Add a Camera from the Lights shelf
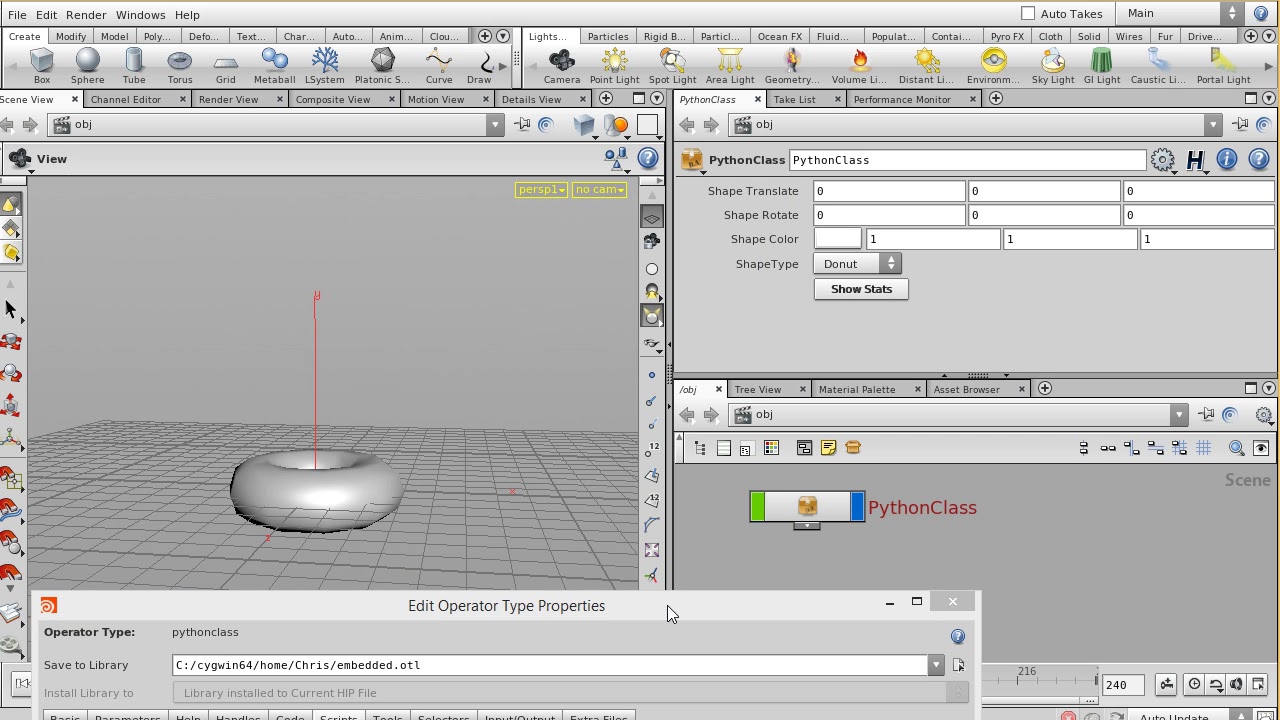The width and height of the screenshot is (1280, 720). tap(562, 66)
